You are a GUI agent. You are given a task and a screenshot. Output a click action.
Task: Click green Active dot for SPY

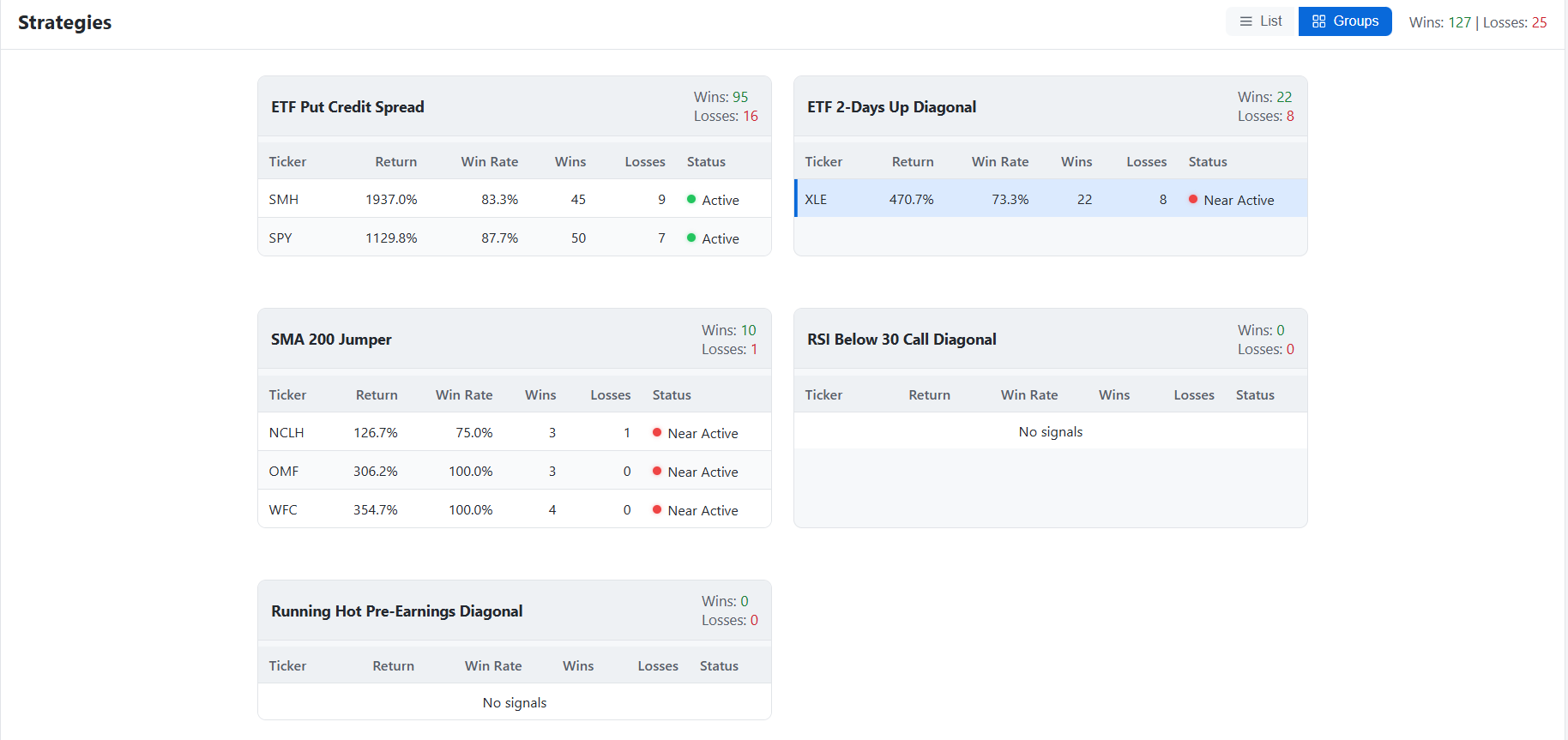point(691,238)
